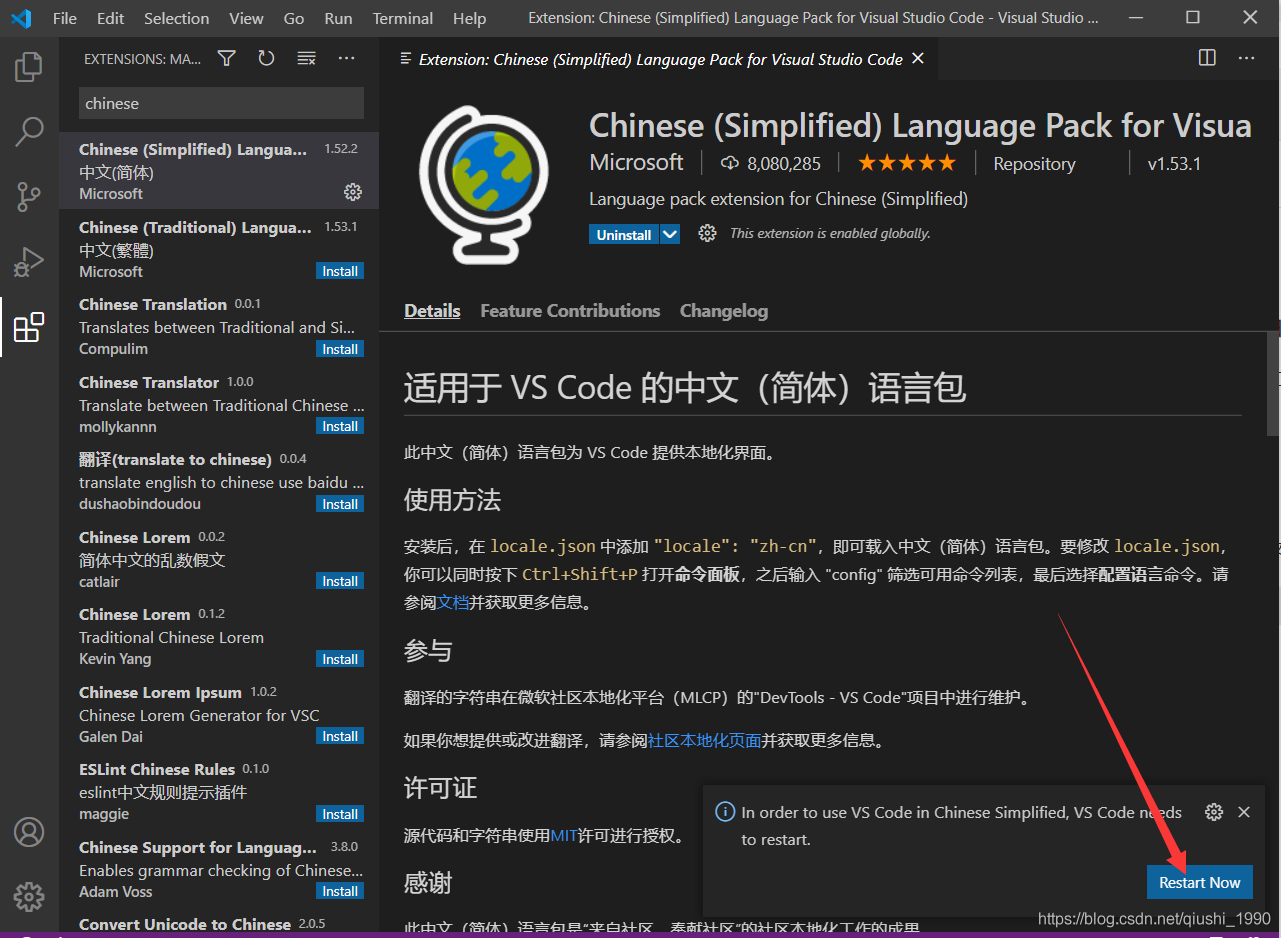Open the Explorer view in activity bar
The height and width of the screenshot is (938, 1281).
[x=29, y=67]
